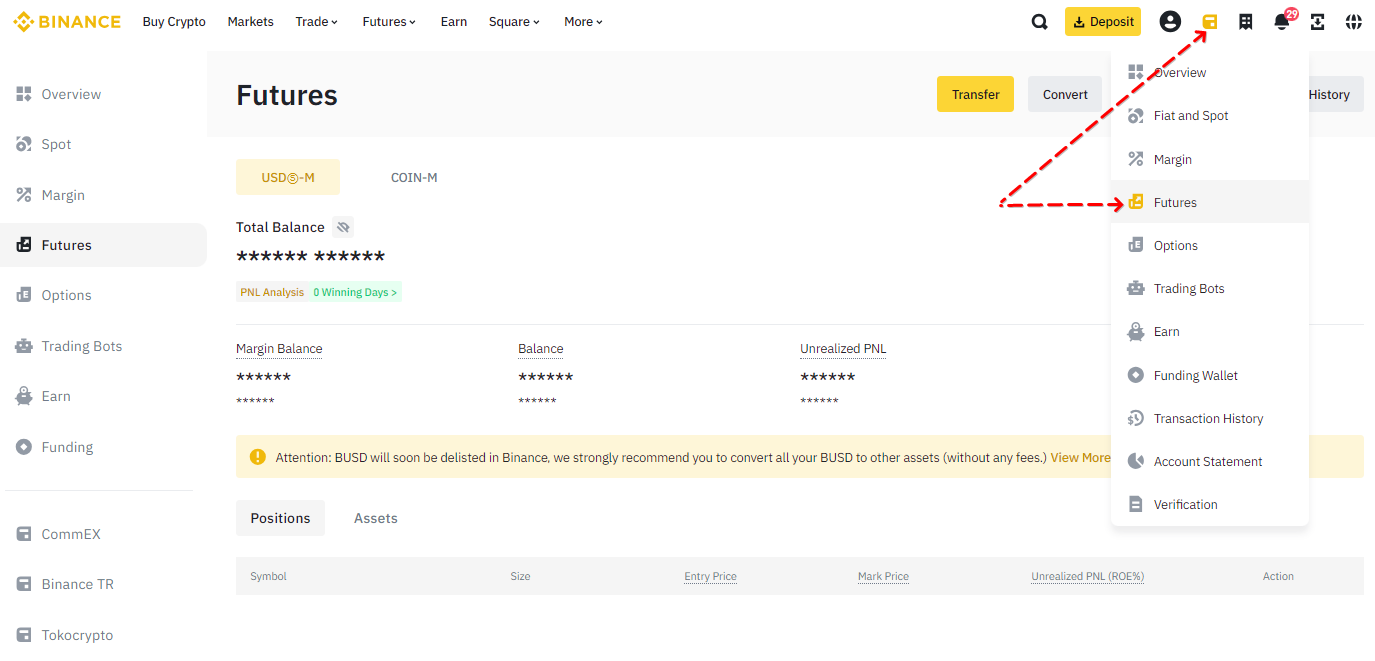The image size is (1375, 661).
Task: Click Unrealized PNL label
Action: click(843, 349)
